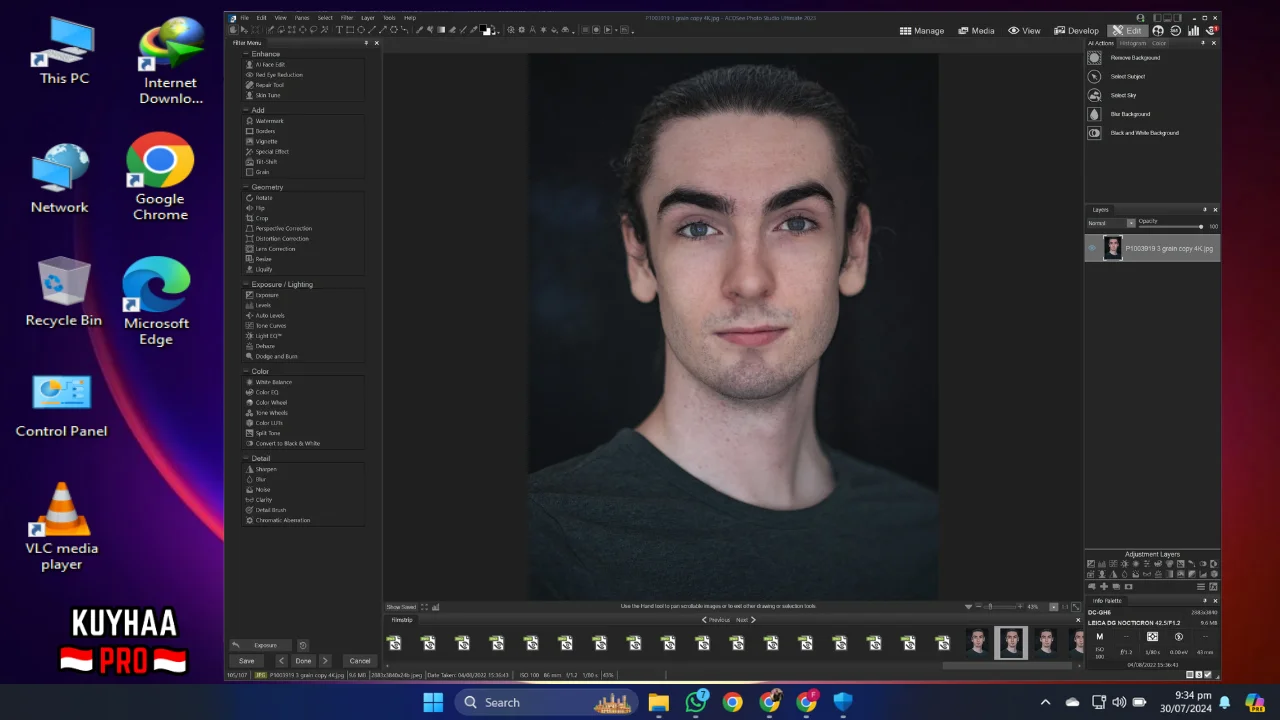This screenshot has height=720, width=1280.
Task: Open Tone Curves adjustment
Action: coord(270,326)
